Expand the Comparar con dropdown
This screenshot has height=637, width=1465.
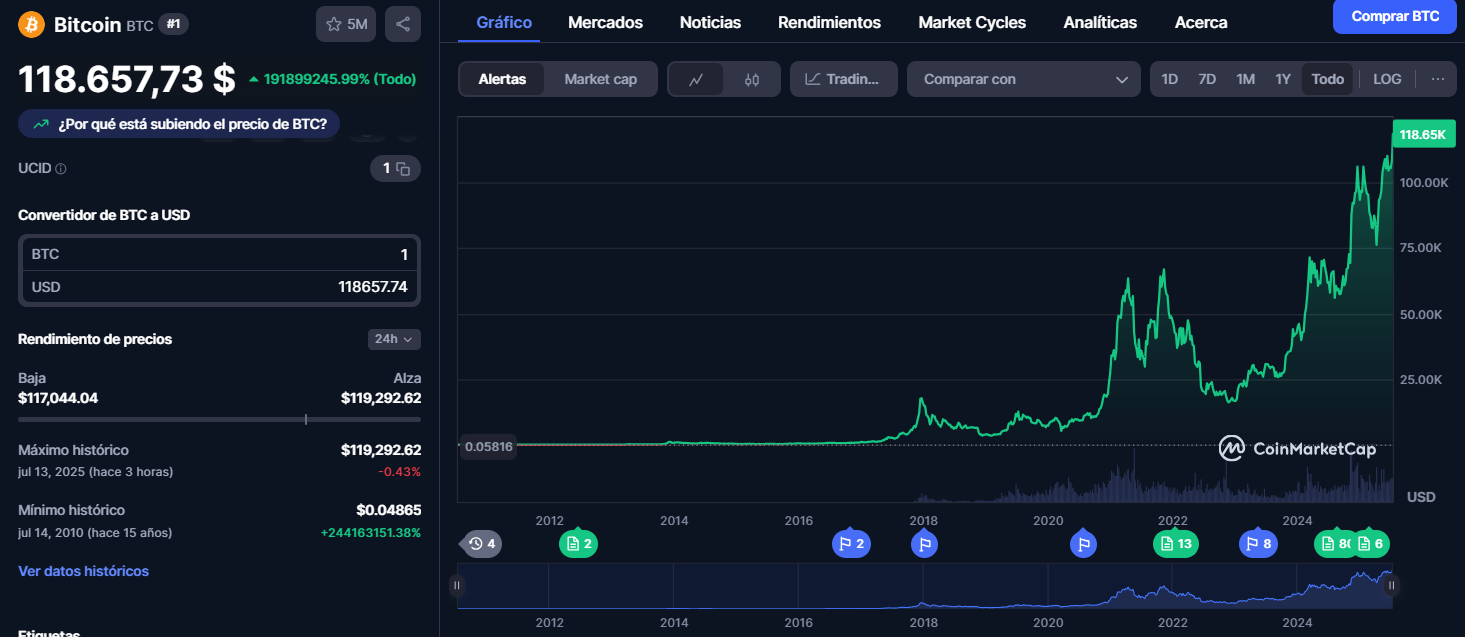1023,79
